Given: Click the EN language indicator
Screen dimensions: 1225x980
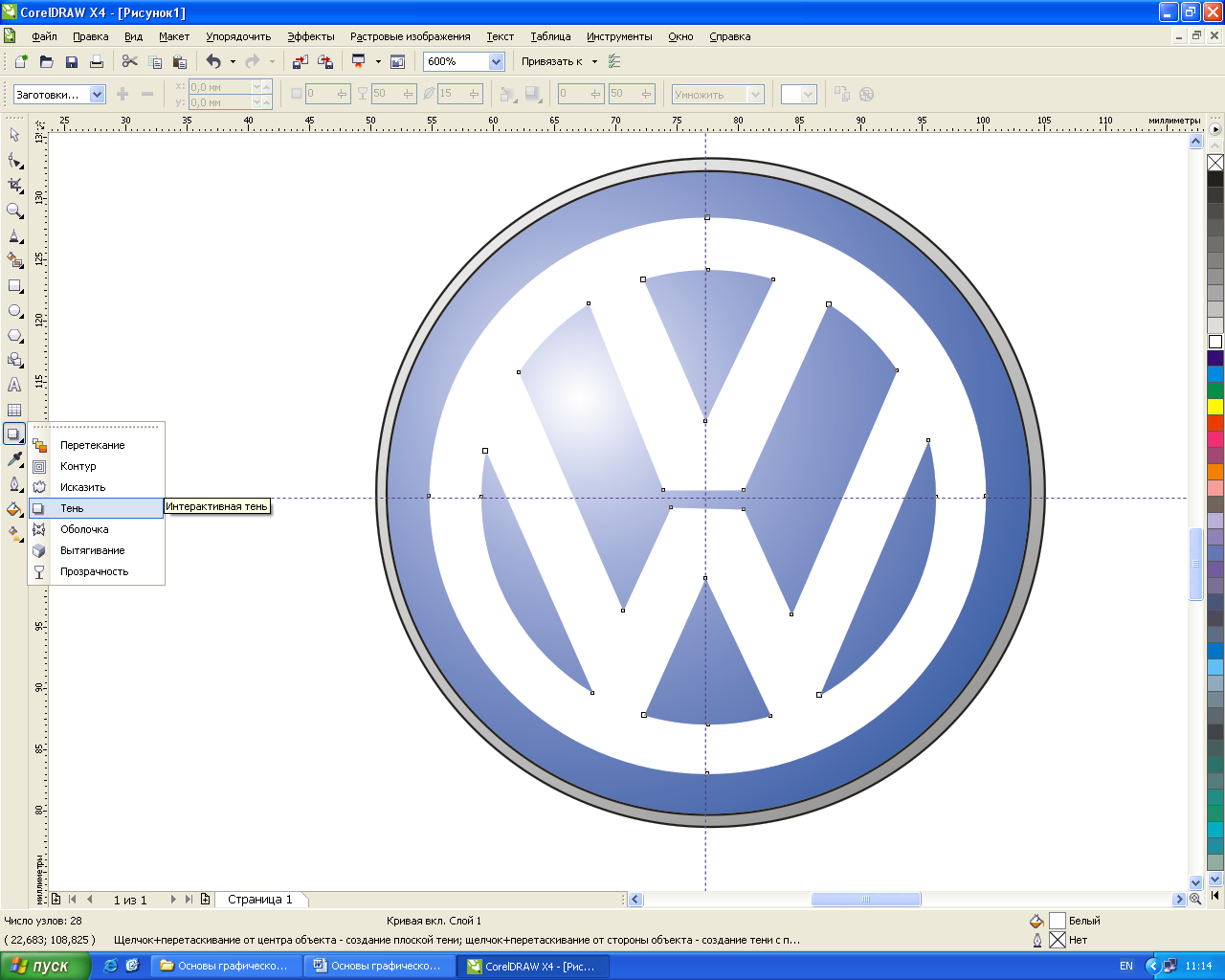Looking at the screenshot, I should click(x=1126, y=966).
